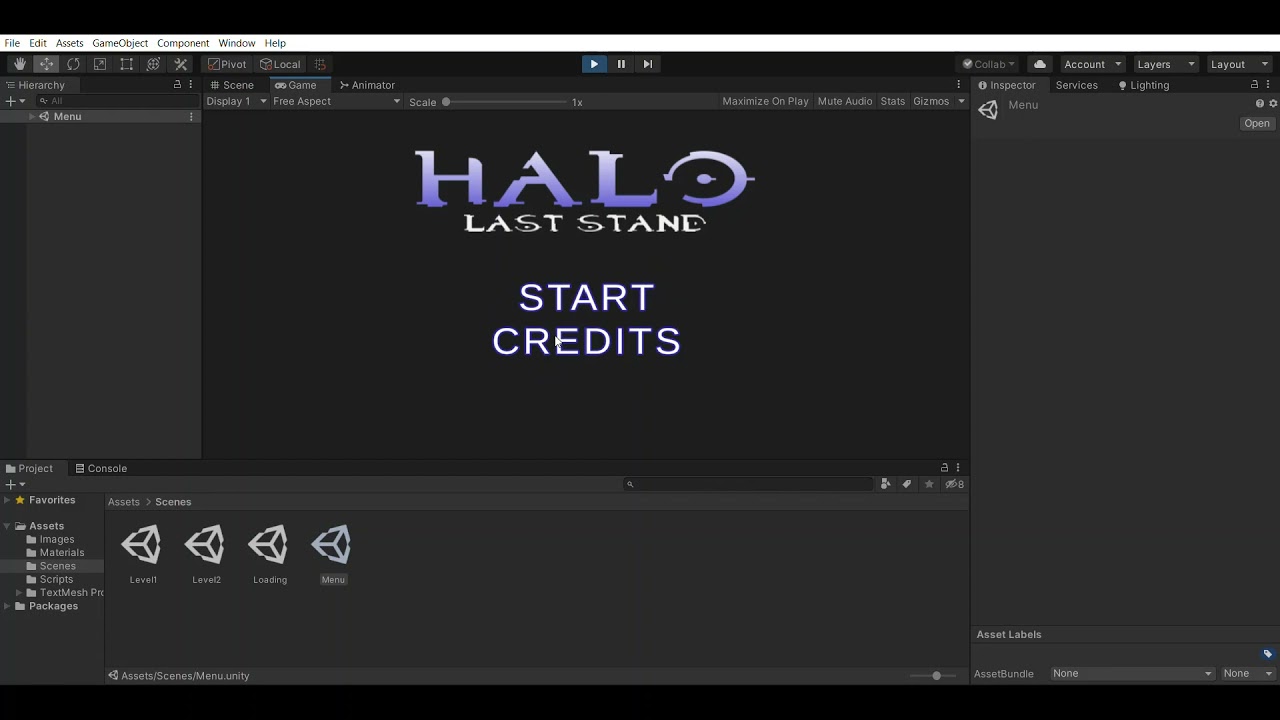Viewport: 1280px width, 720px height.
Task: Click Open button in Inspector
Action: [x=1257, y=124]
